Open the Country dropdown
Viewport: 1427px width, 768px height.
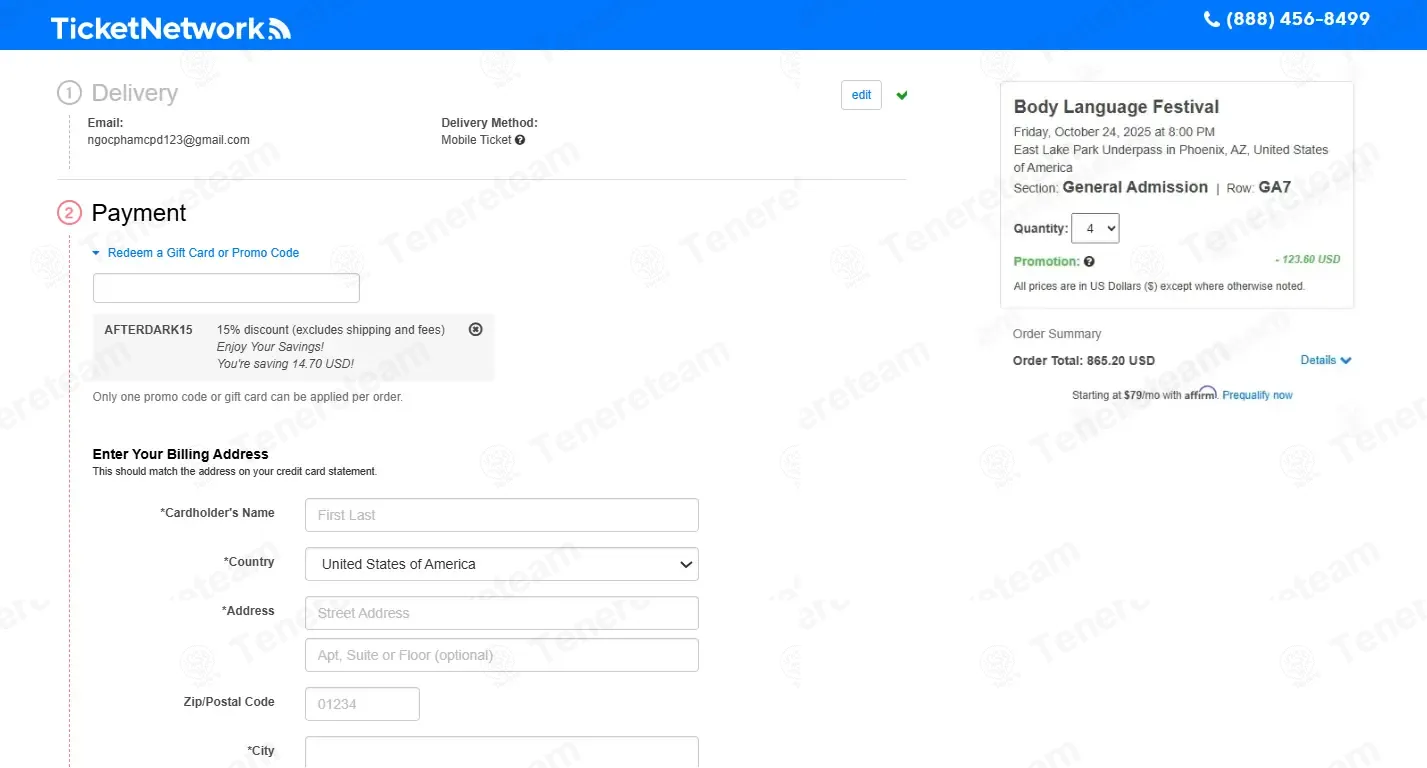click(x=502, y=564)
